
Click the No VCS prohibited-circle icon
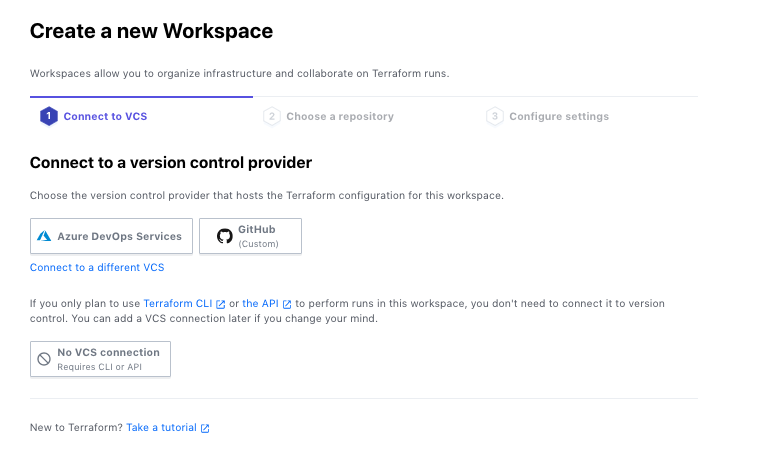click(x=44, y=359)
